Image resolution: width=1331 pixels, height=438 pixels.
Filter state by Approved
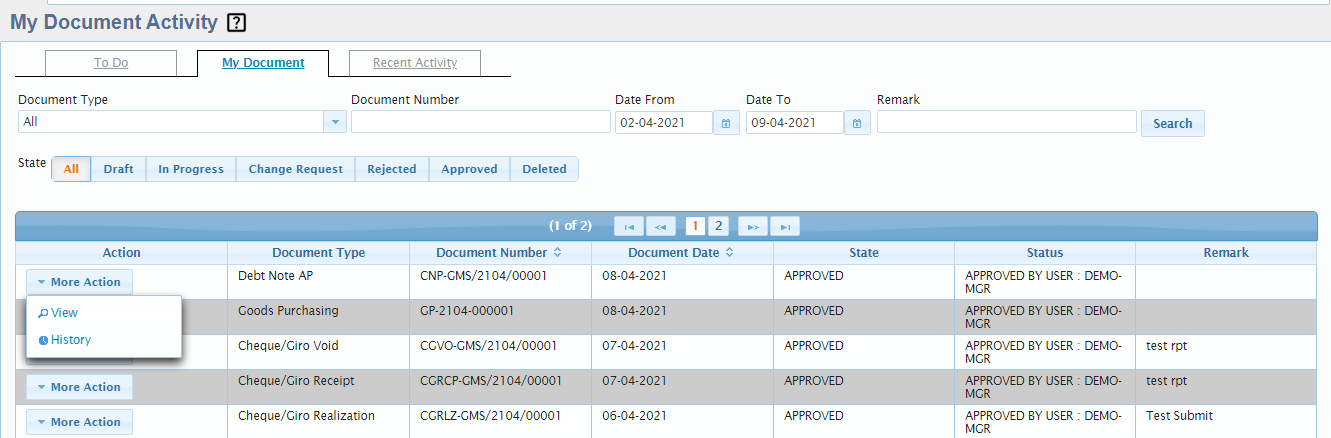pos(469,169)
